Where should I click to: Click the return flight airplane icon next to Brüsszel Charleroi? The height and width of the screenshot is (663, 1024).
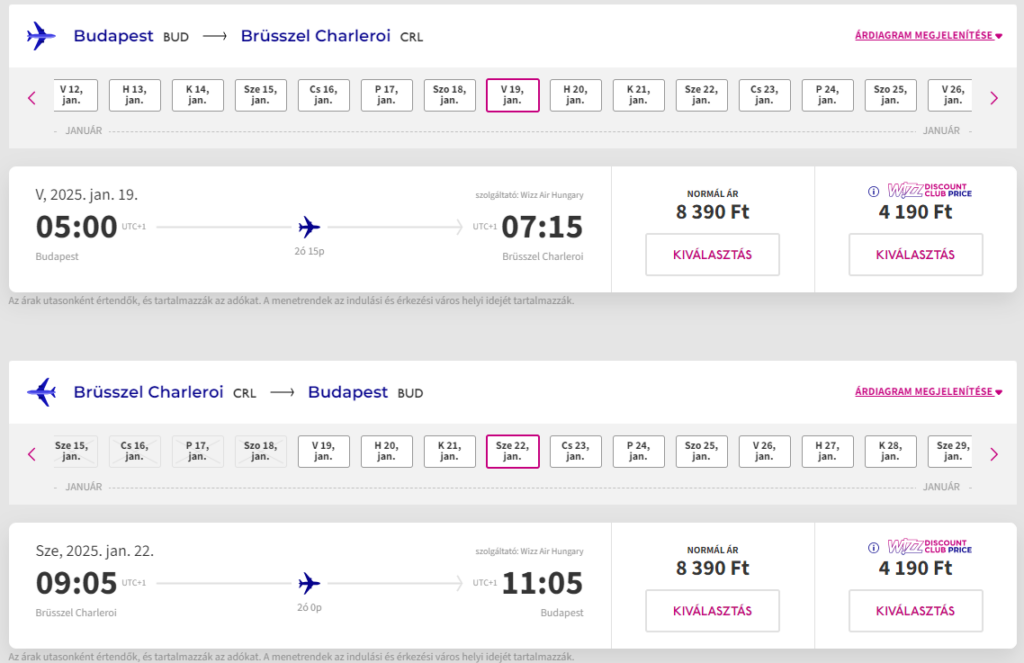point(41,392)
